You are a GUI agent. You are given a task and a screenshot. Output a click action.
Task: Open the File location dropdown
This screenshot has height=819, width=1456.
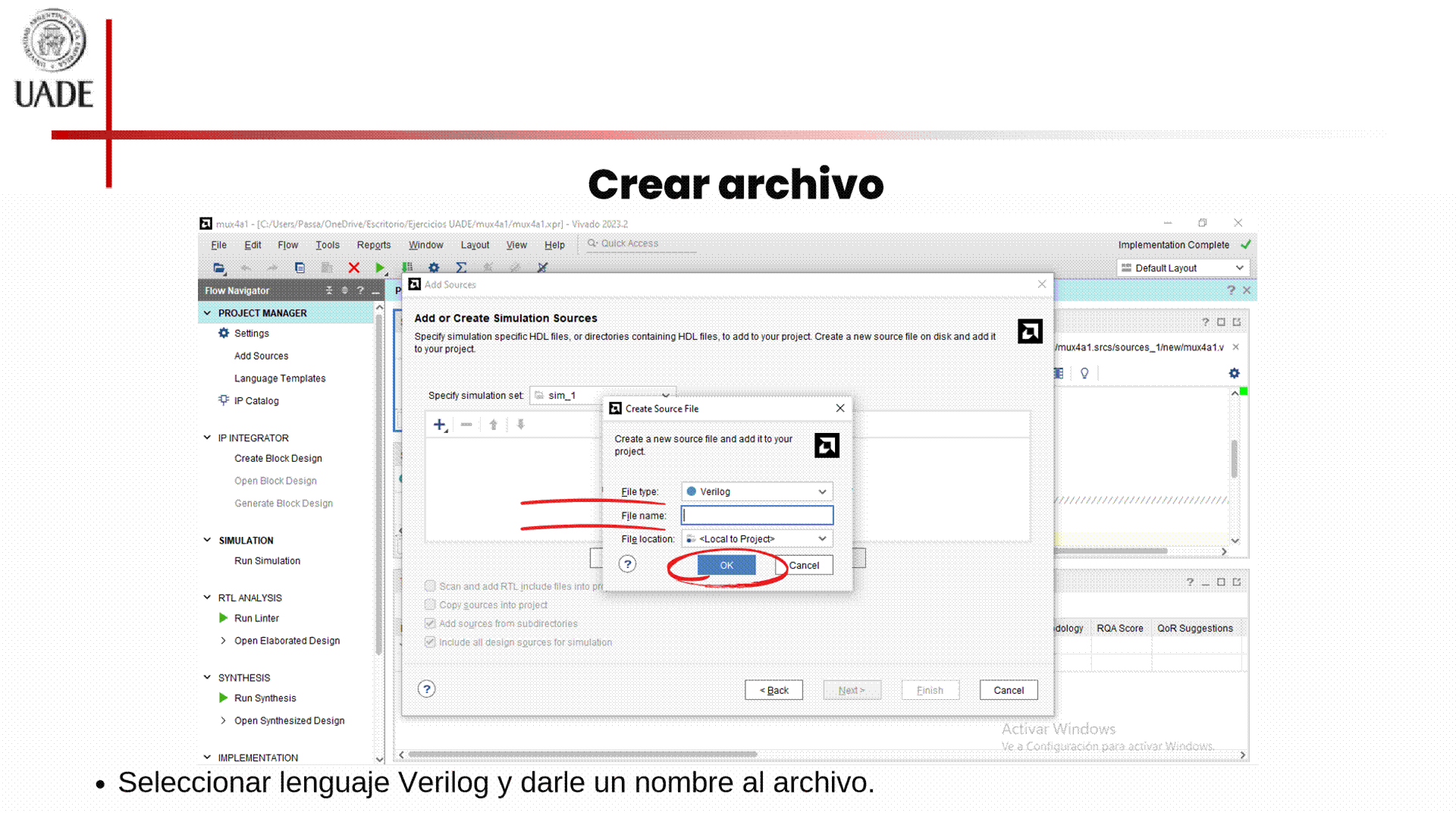[757, 539]
